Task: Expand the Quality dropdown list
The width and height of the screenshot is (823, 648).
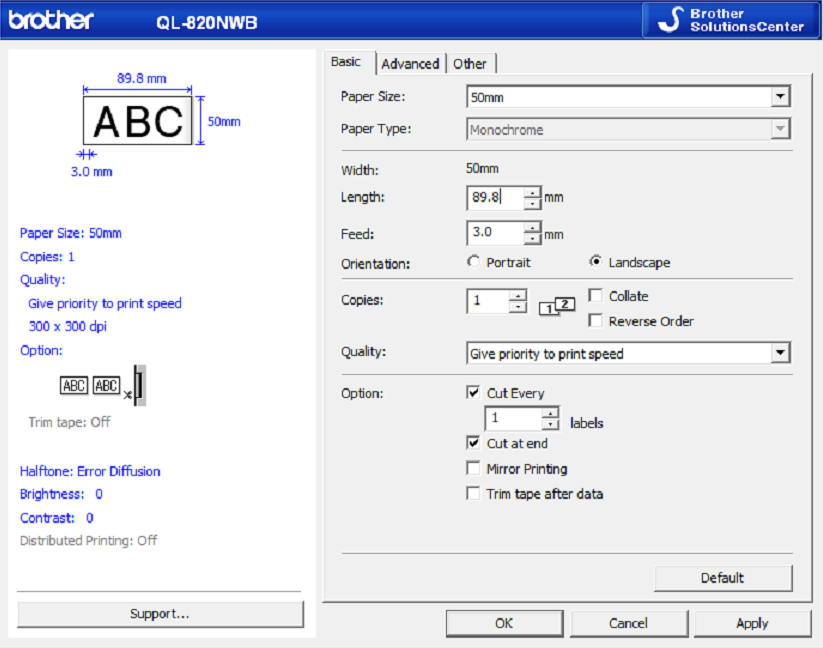Action: point(780,354)
